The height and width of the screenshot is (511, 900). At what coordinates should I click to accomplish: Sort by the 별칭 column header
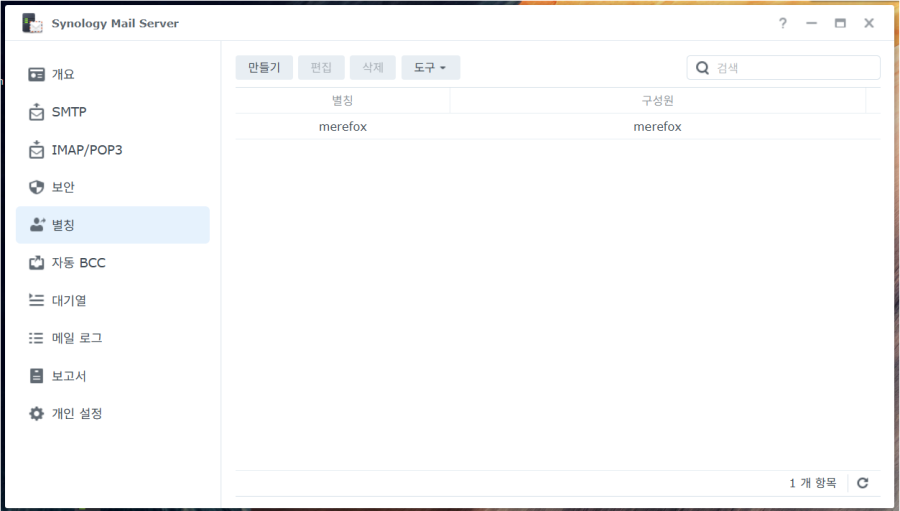pos(342,101)
